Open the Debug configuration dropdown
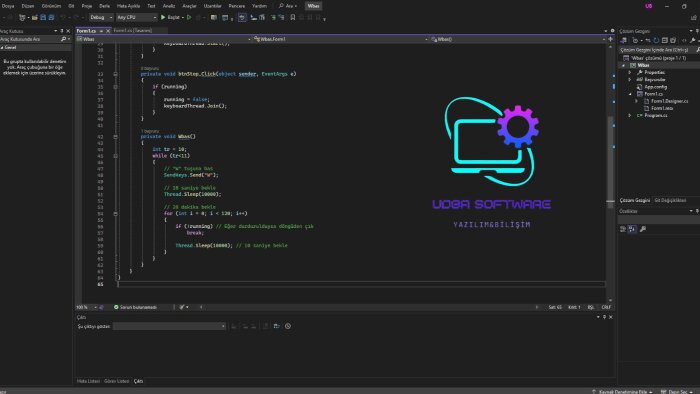700x394 pixels. coord(101,17)
